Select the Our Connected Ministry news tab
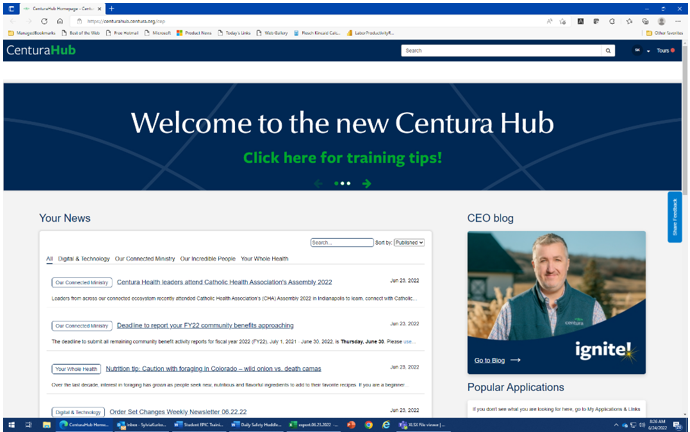Screen dimensions: 690x432 145,259
